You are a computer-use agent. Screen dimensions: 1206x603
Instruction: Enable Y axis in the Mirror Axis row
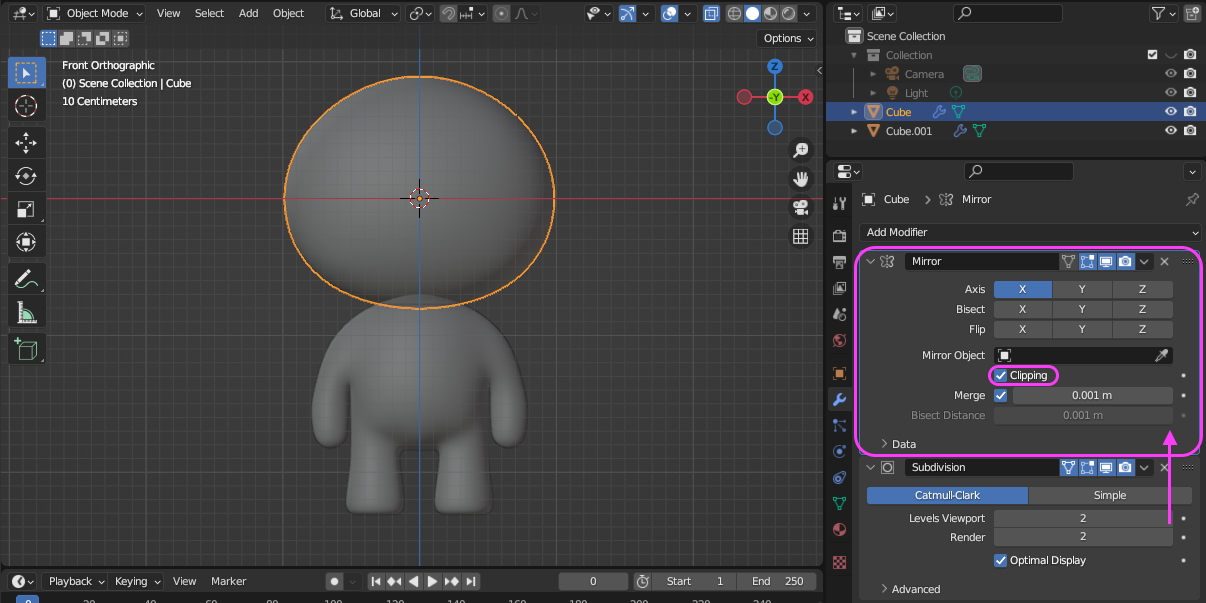pyautogui.click(x=1081, y=289)
